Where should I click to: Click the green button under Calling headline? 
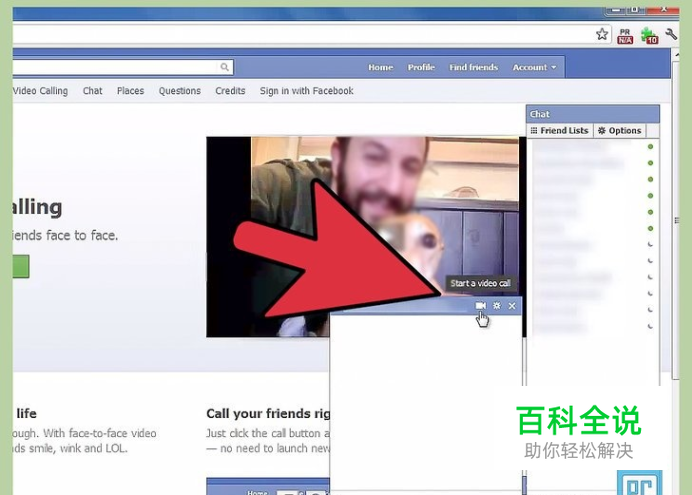(x=21, y=266)
